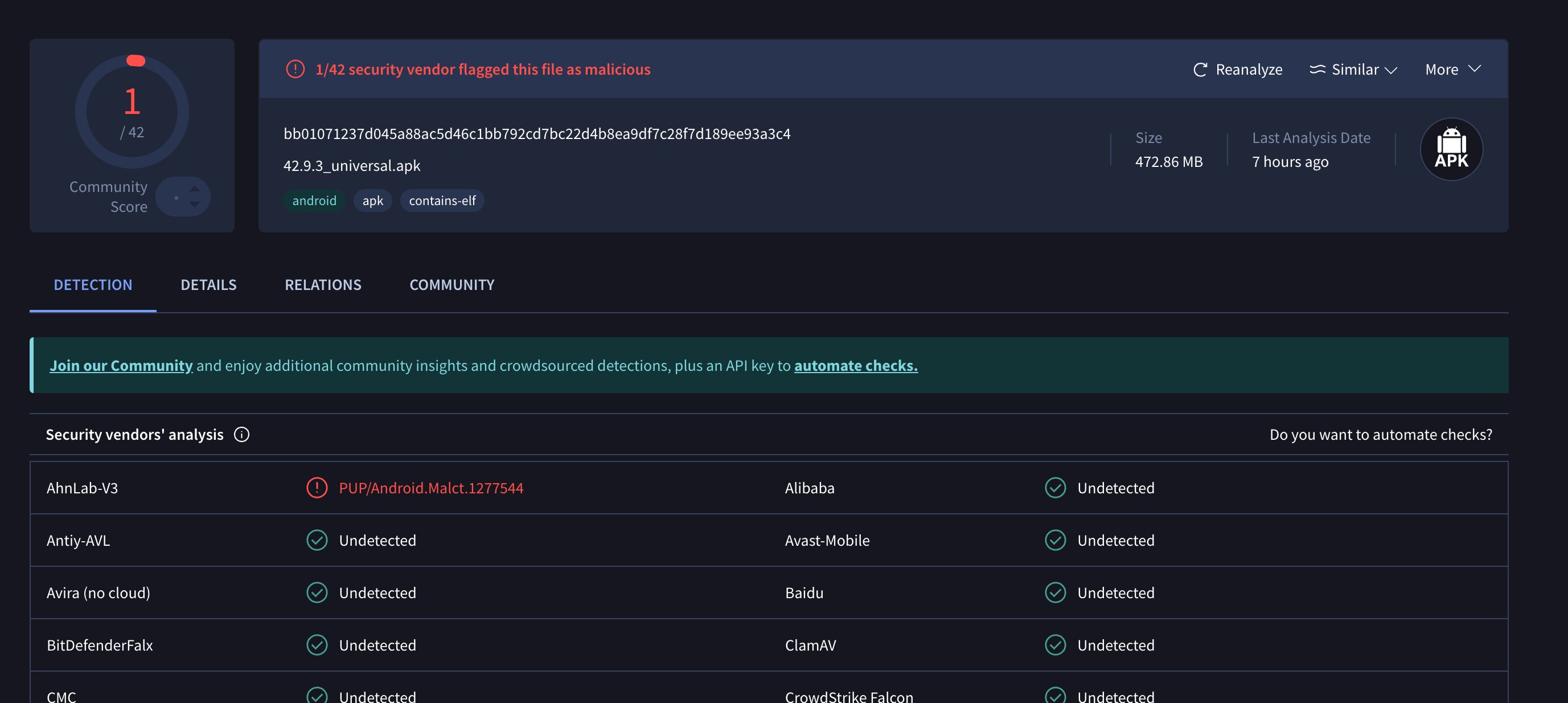Screen dimensions: 1568x703
Task: Click Alibaba undetected checkmark icon
Action: click(1055, 488)
